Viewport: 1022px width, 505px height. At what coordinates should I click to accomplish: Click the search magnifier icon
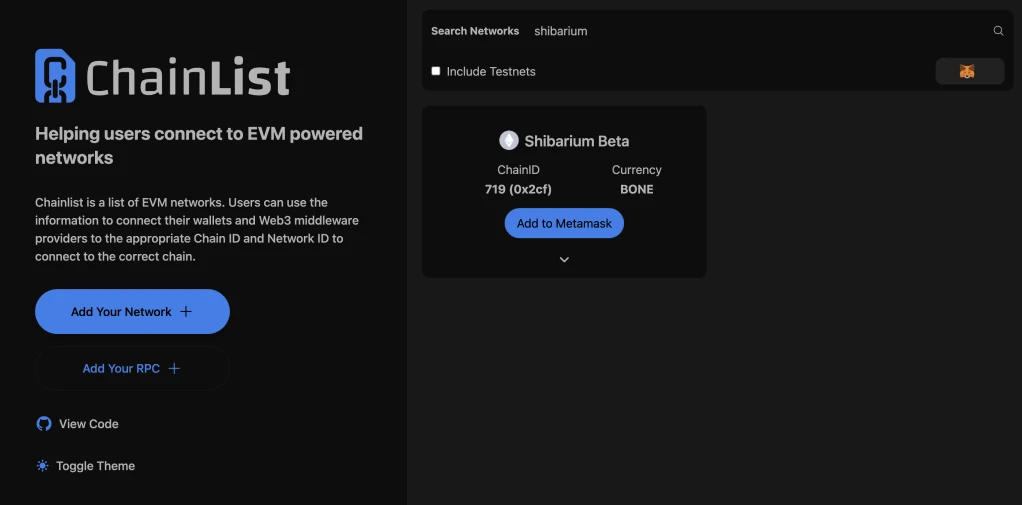click(998, 31)
